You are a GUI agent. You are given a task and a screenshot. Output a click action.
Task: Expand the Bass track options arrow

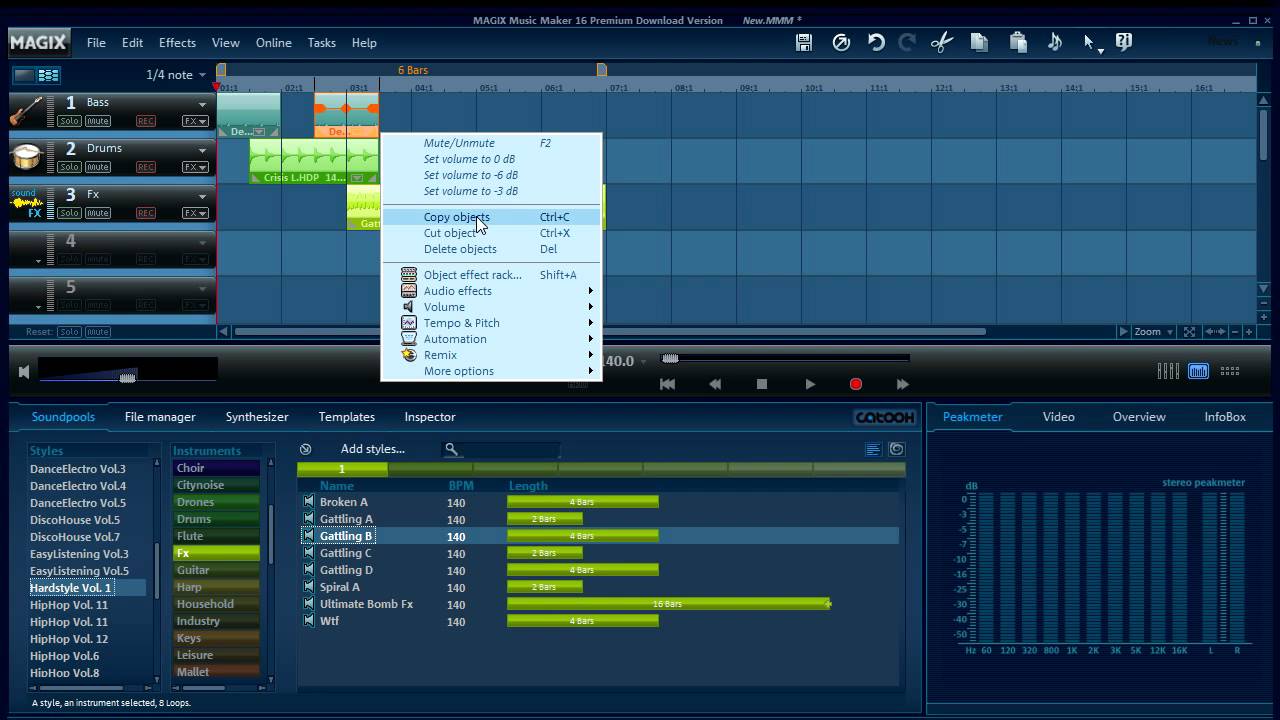[x=202, y=104]
